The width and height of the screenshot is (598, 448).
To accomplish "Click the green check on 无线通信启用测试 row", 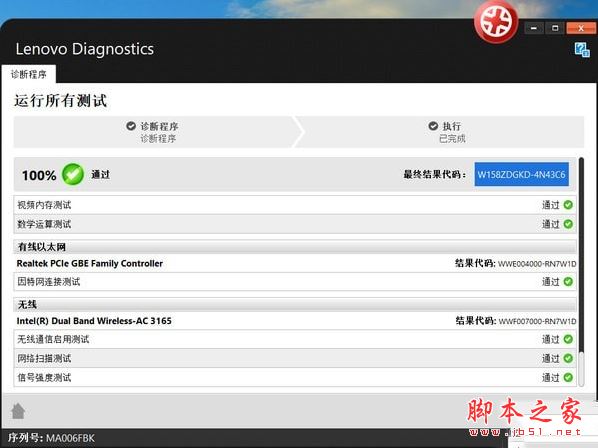I will (x=568, y=339).
